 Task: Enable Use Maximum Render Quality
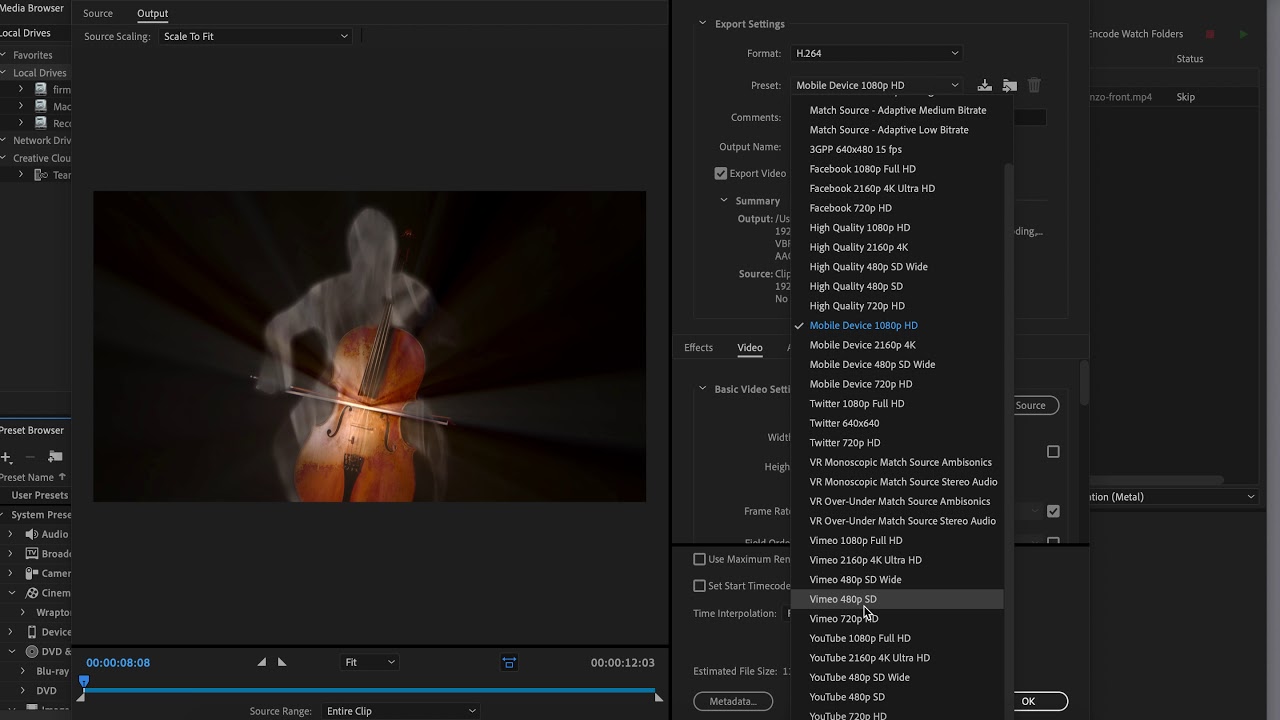pos(700,559)
